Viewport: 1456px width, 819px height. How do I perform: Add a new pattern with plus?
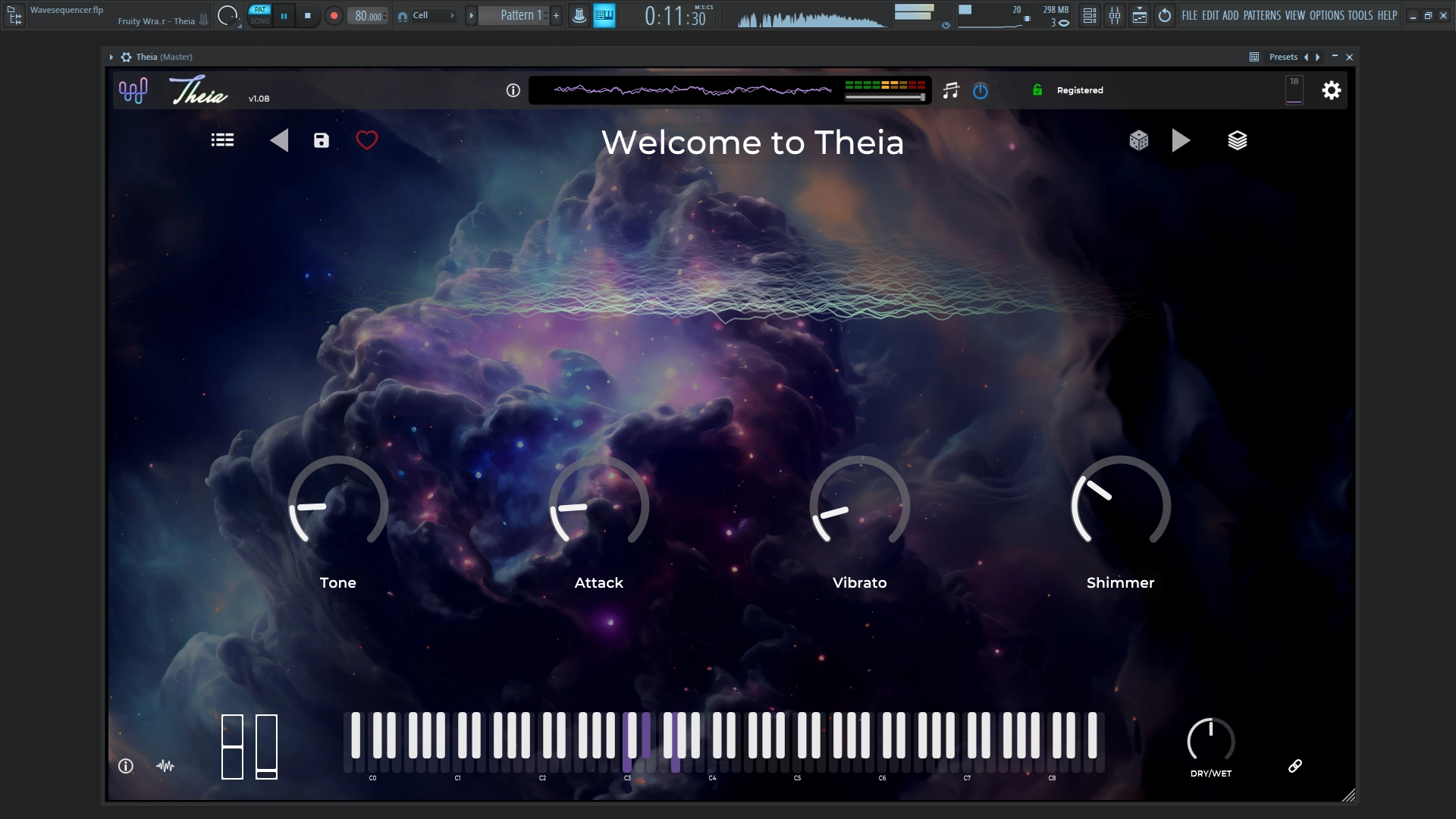556,15
